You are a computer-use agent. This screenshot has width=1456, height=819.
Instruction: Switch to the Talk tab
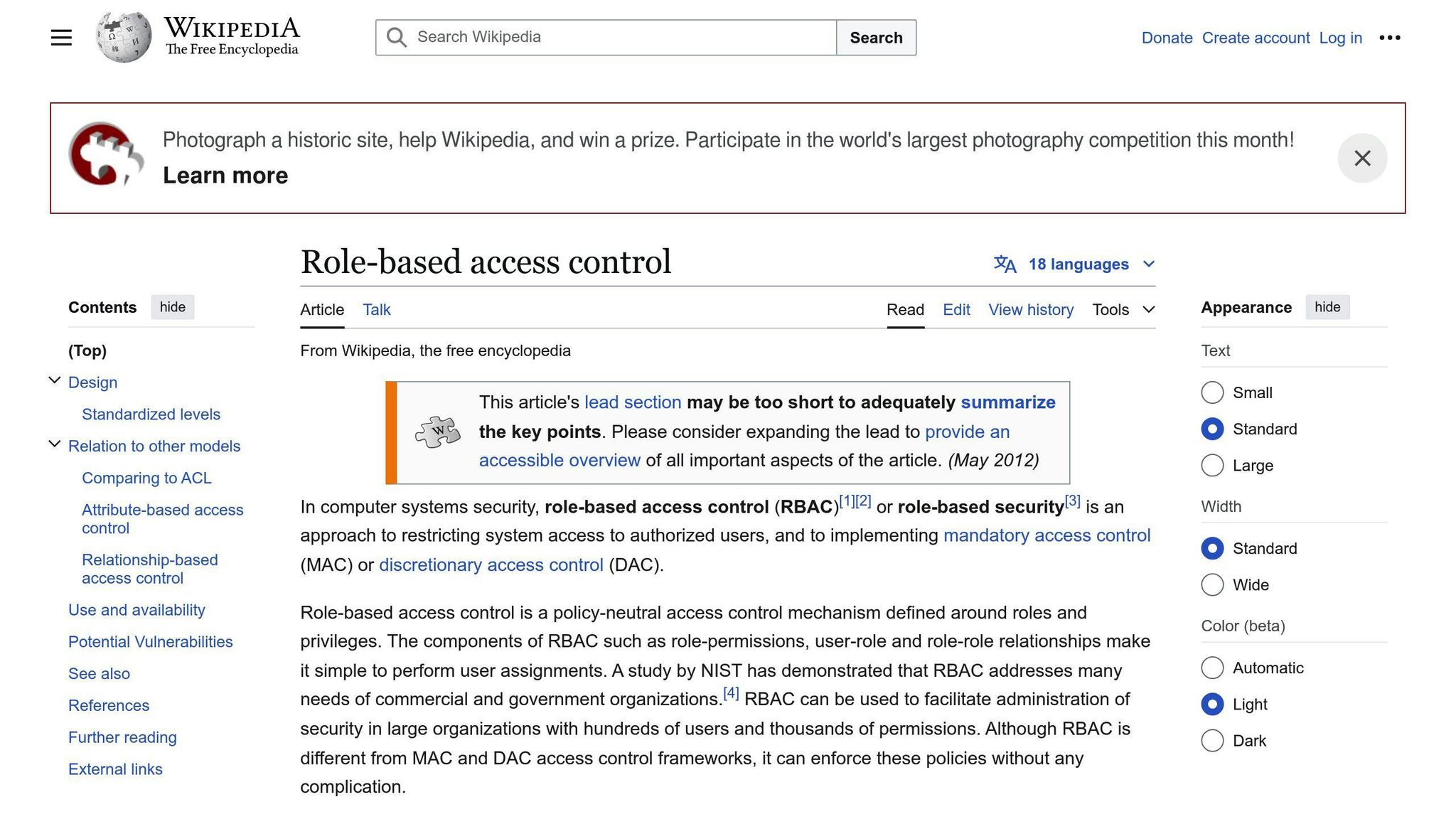(376, 309)
